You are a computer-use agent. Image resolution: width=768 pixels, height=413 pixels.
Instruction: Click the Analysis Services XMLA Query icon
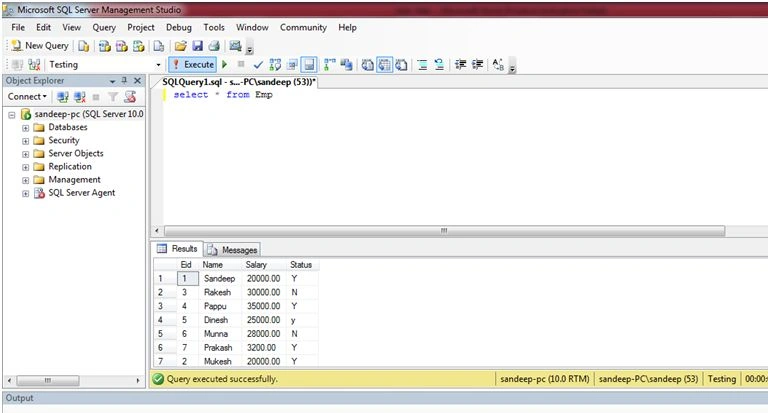click(139, 46)
